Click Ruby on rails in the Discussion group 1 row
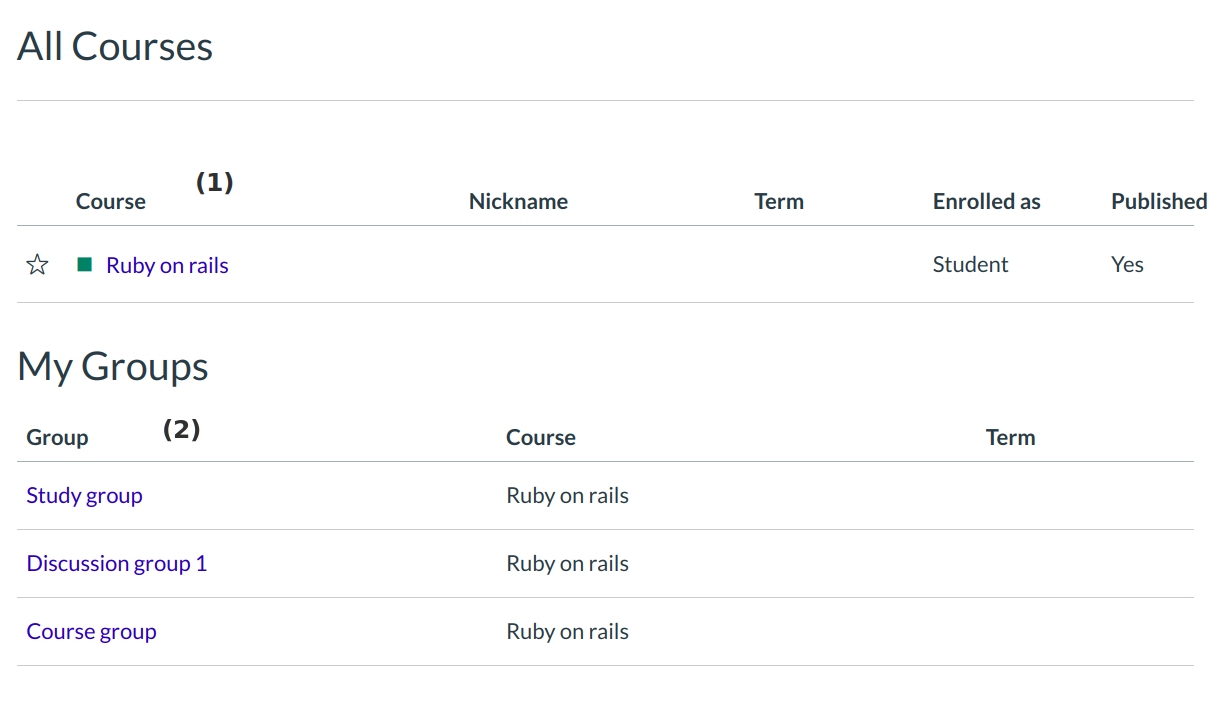Image resolution: width=1219 pixels, height=702 pixels. [567, 563]
